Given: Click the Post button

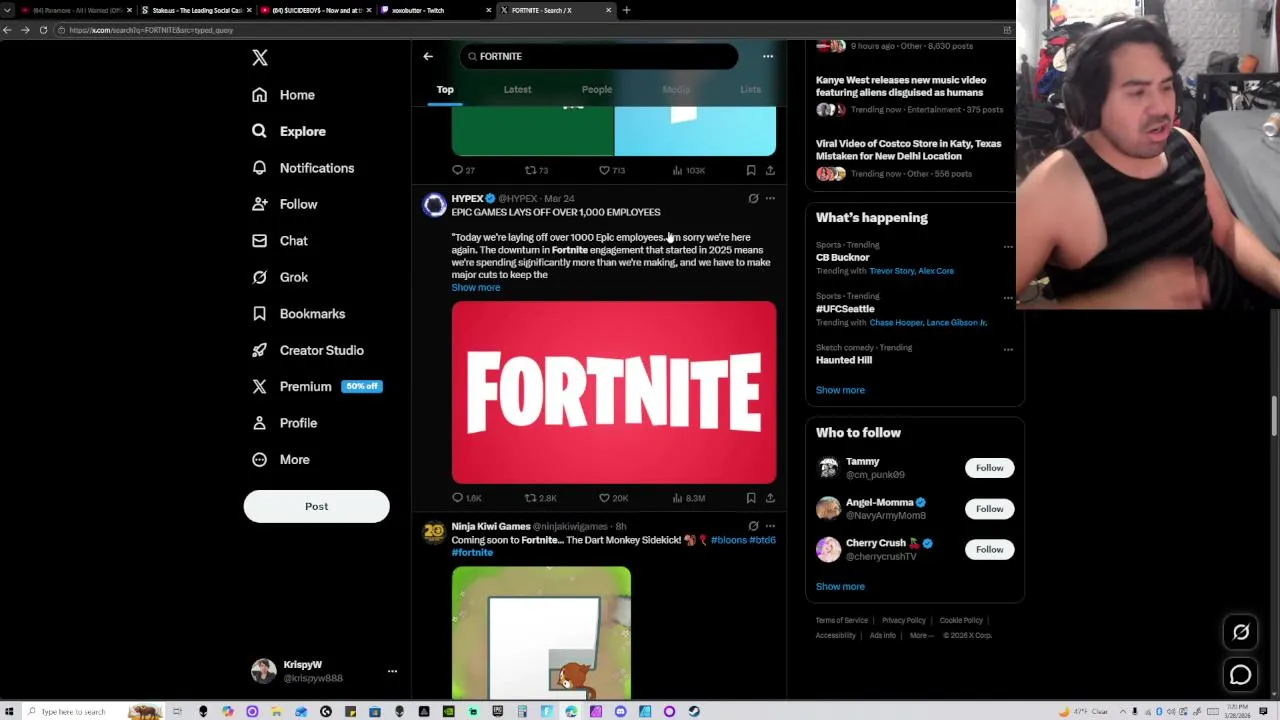Looking at the screenshot, I should pos(316,507).
